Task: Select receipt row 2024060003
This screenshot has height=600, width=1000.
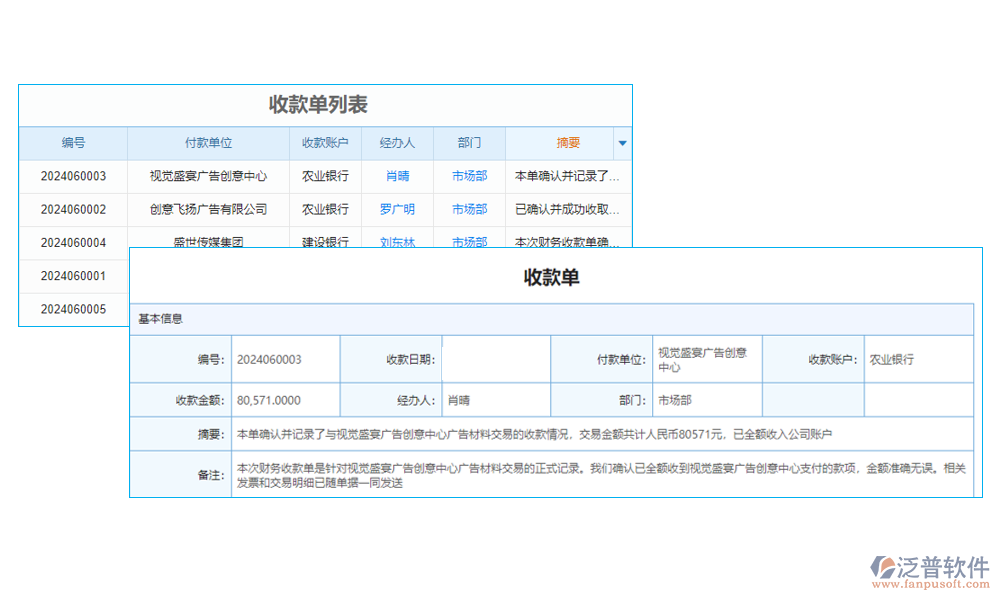Action: coord(73,176)
